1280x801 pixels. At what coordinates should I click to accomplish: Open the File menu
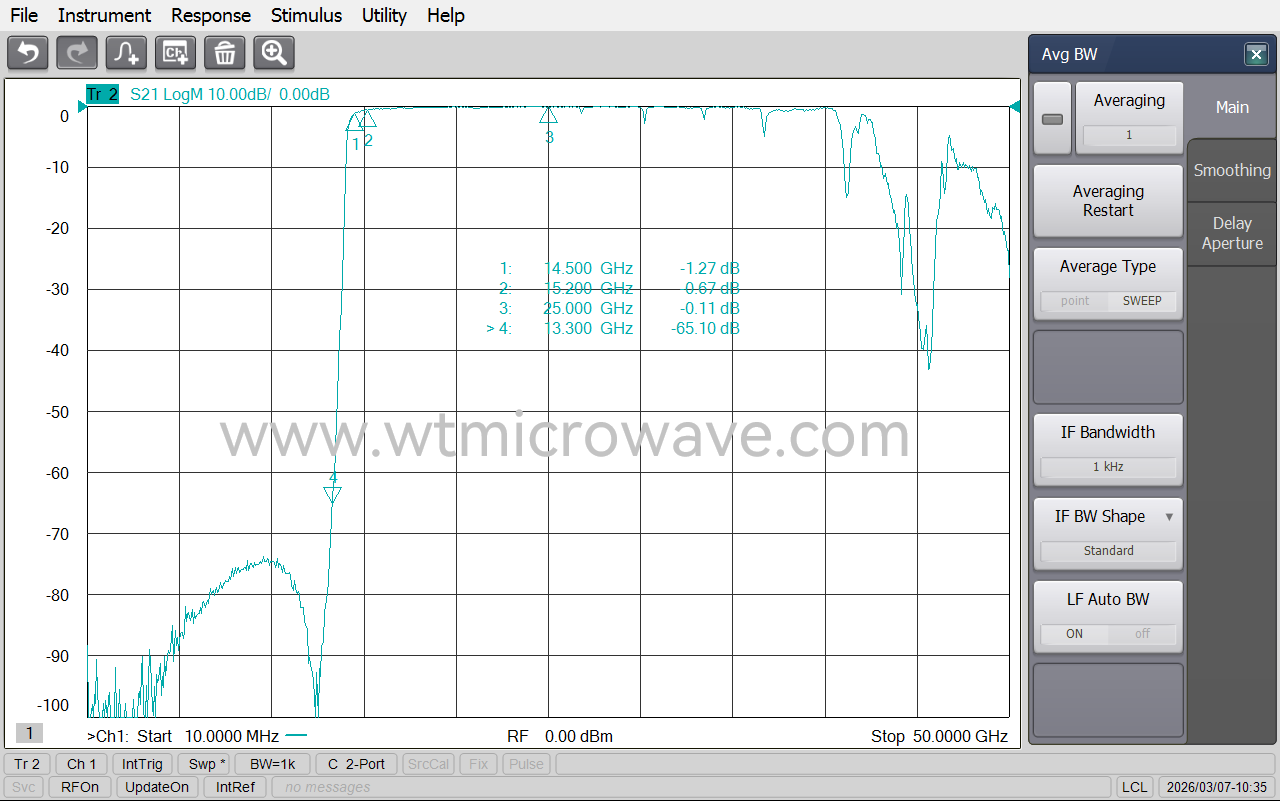coord(23,15)
